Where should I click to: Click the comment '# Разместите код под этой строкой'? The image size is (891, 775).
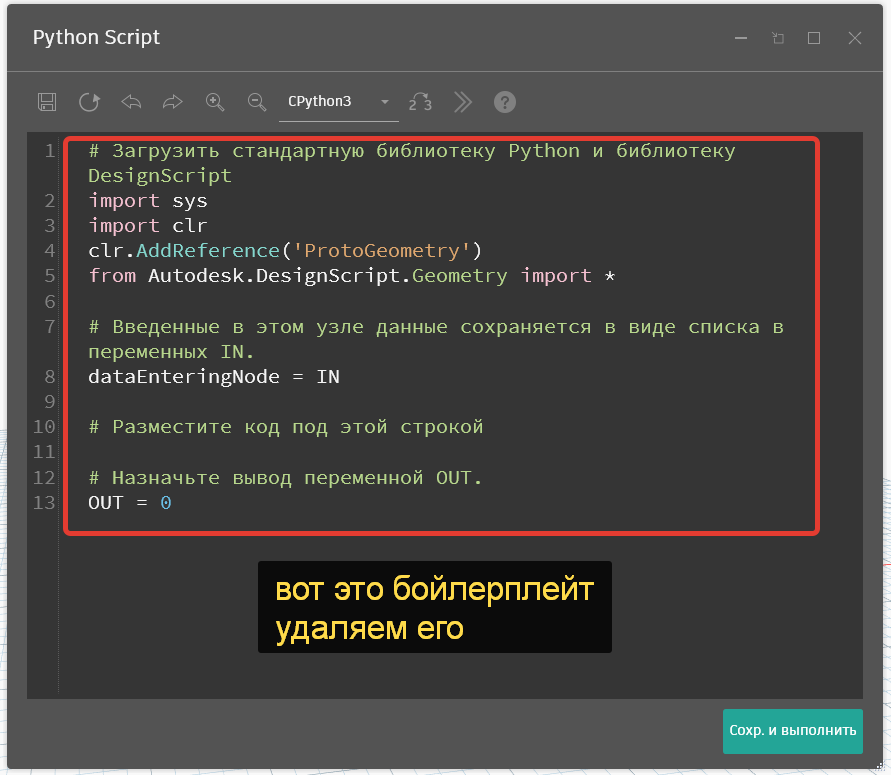pos(286,427)
